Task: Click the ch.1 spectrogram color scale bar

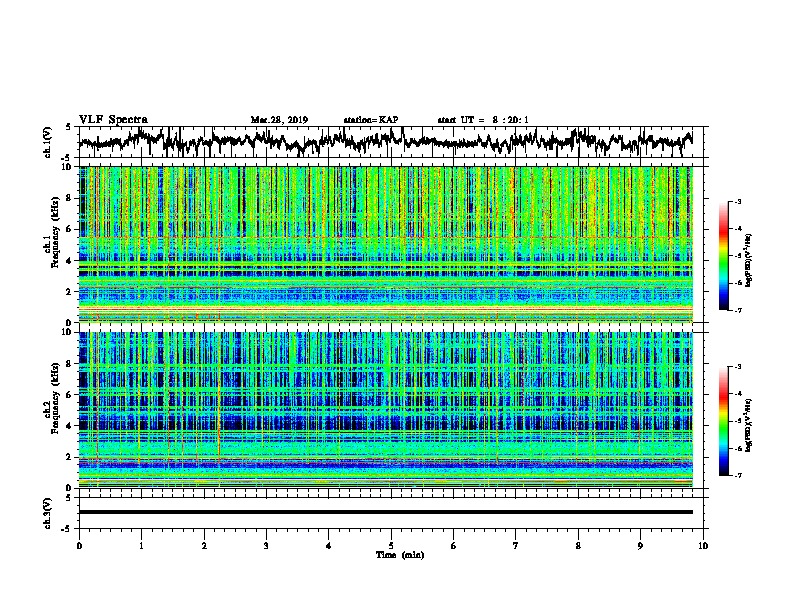Action: click(x=723, y=256)
